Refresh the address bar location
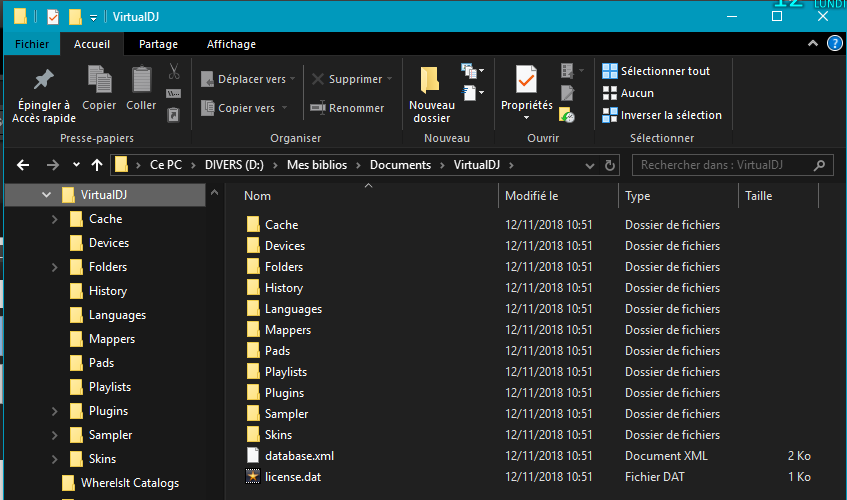The width and height of the screenshot is (847, 500). (x=610, y=165)
